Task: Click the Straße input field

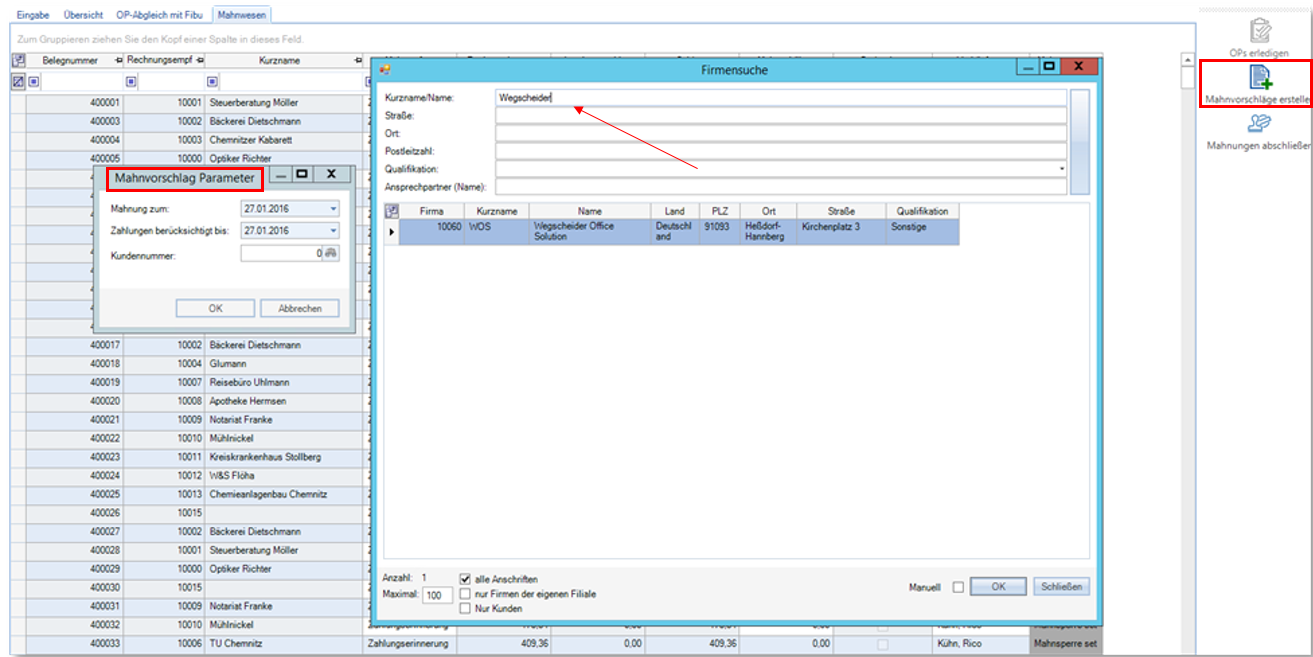Action: 780,116
